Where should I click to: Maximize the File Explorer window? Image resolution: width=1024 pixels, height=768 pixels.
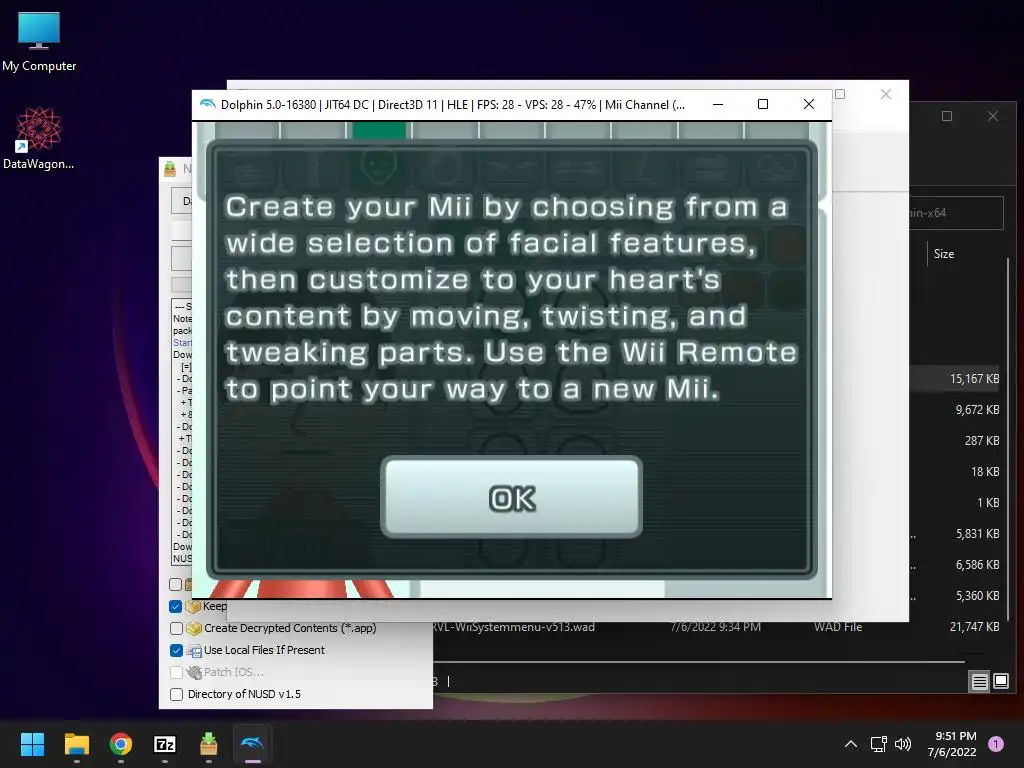click(947, 116)
